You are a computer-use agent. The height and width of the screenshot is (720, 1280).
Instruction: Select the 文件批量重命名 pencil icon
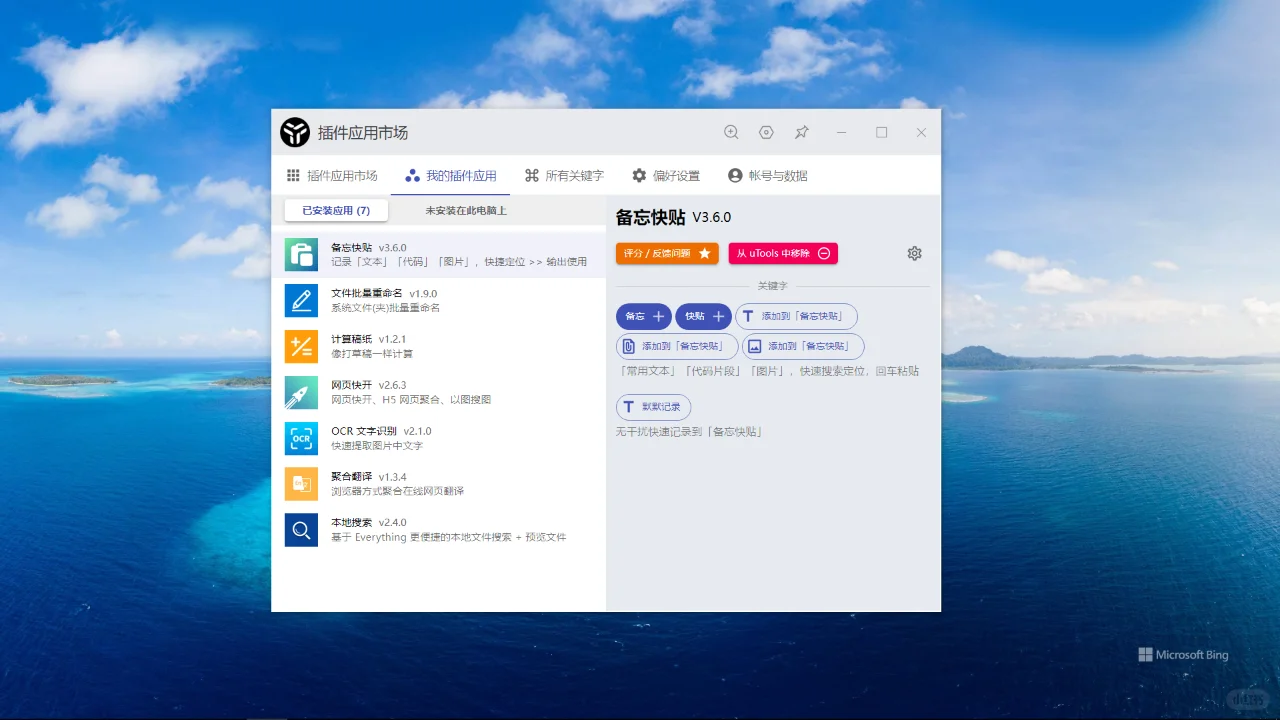click(x=300, y=300)
